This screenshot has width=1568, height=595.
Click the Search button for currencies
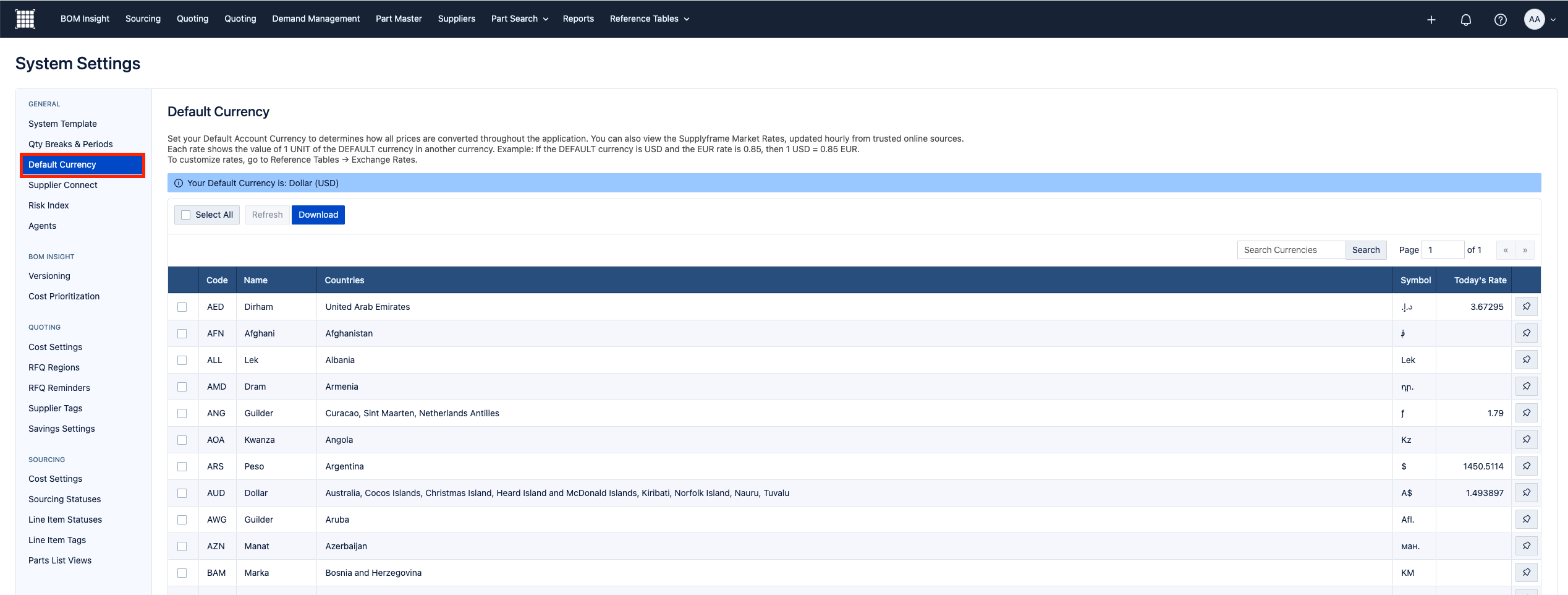pyautogui.click(x=1365, y=250)
